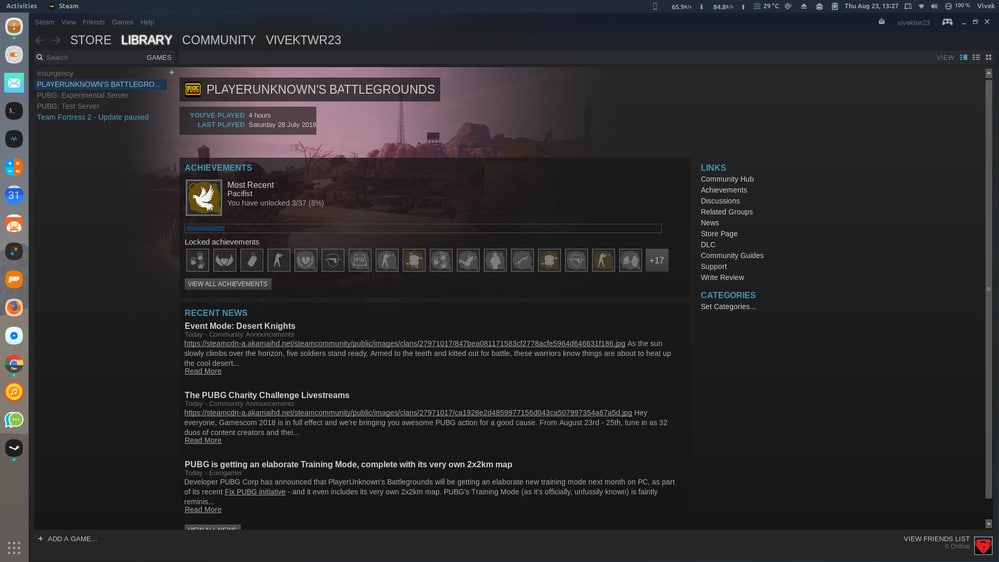Click the PUBG game logo icon
Screen dimensions: 999x562
(193, 89)
